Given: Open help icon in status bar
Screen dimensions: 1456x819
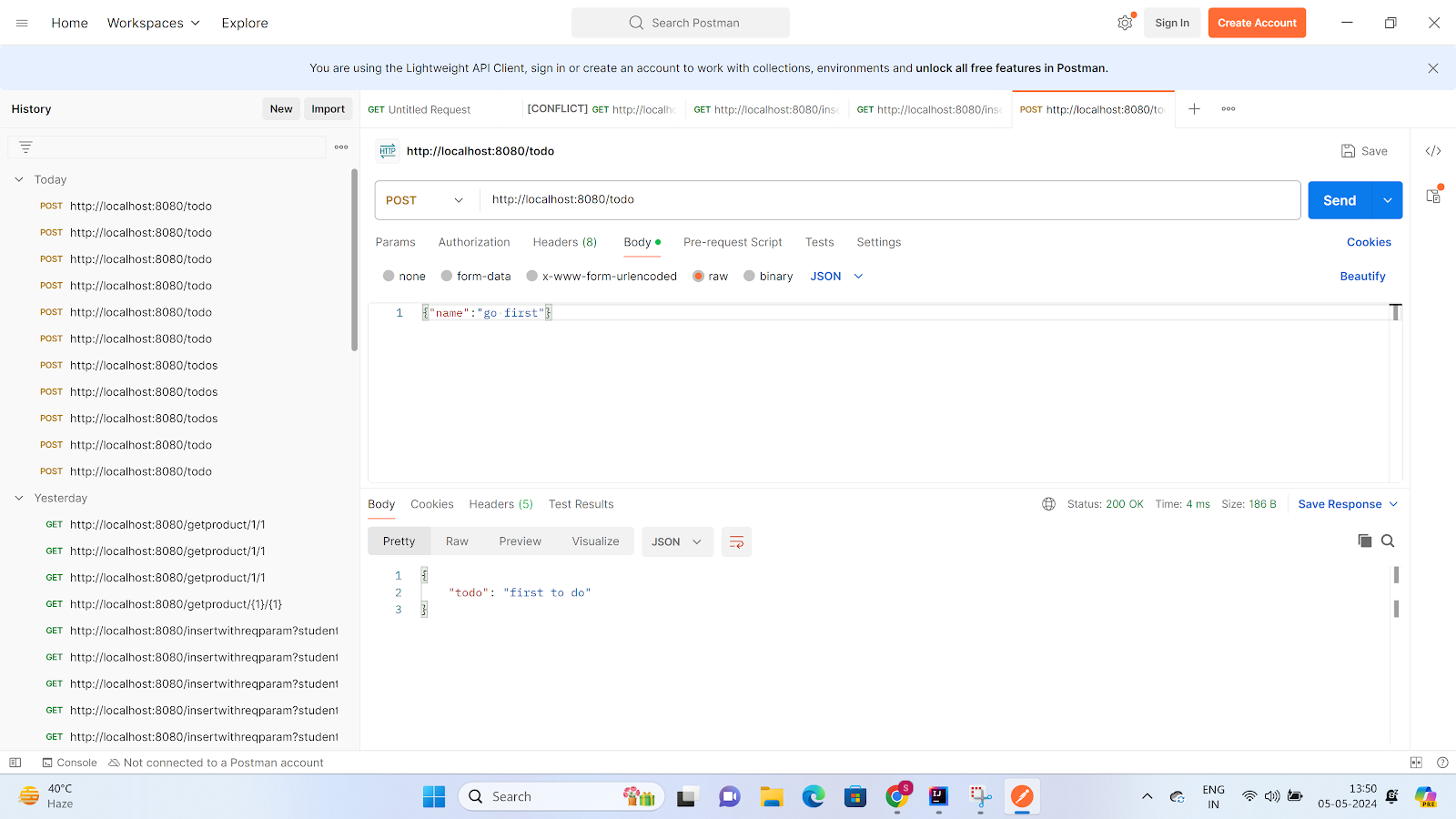Looking at the screenshot, I should coord(1442,763).
